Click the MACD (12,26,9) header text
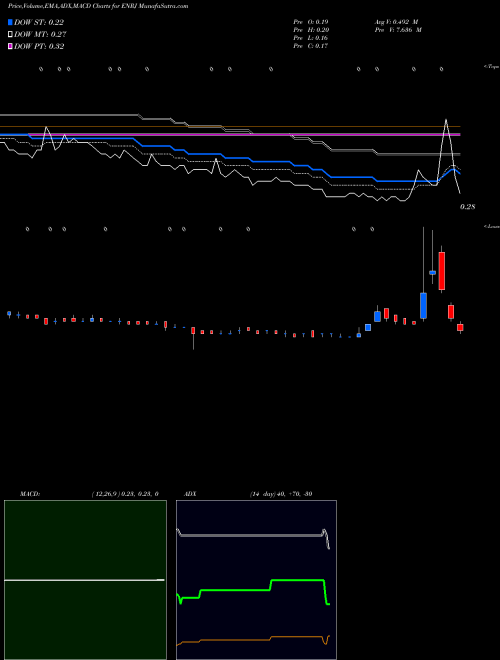Screen dimensions: 500x660 click(x=89, y=494)
